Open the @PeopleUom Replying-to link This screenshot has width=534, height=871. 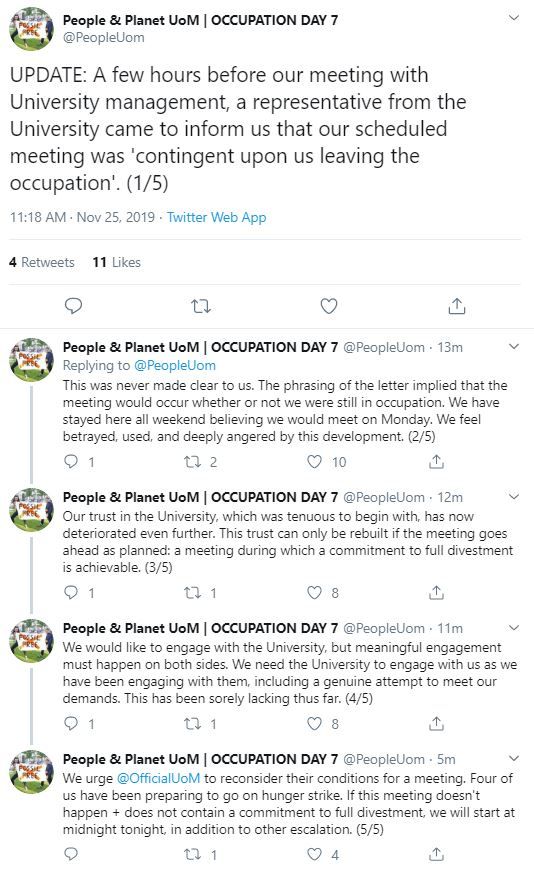(x=175, y=366)
